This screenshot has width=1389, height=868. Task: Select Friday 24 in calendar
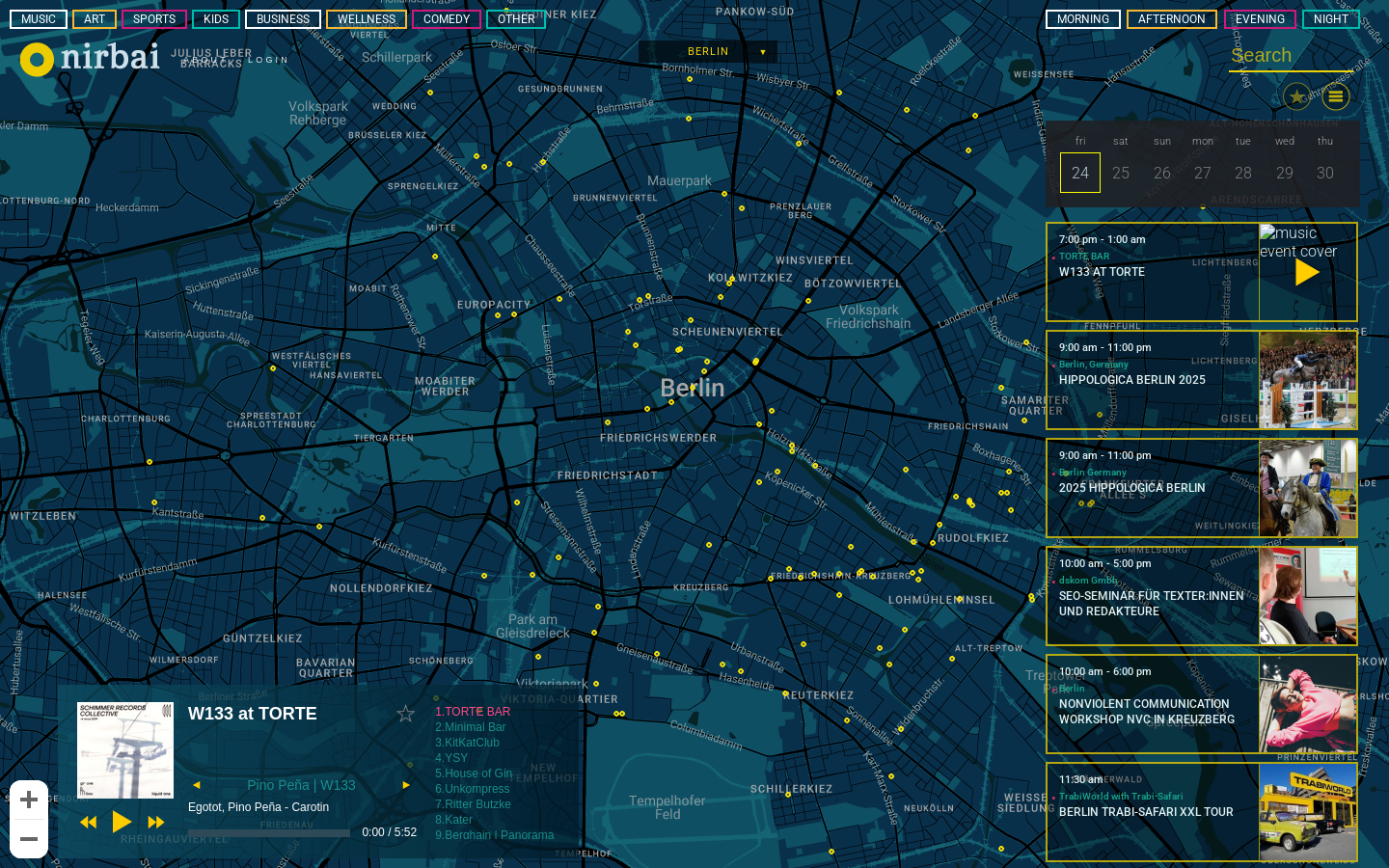point(1080,173)
